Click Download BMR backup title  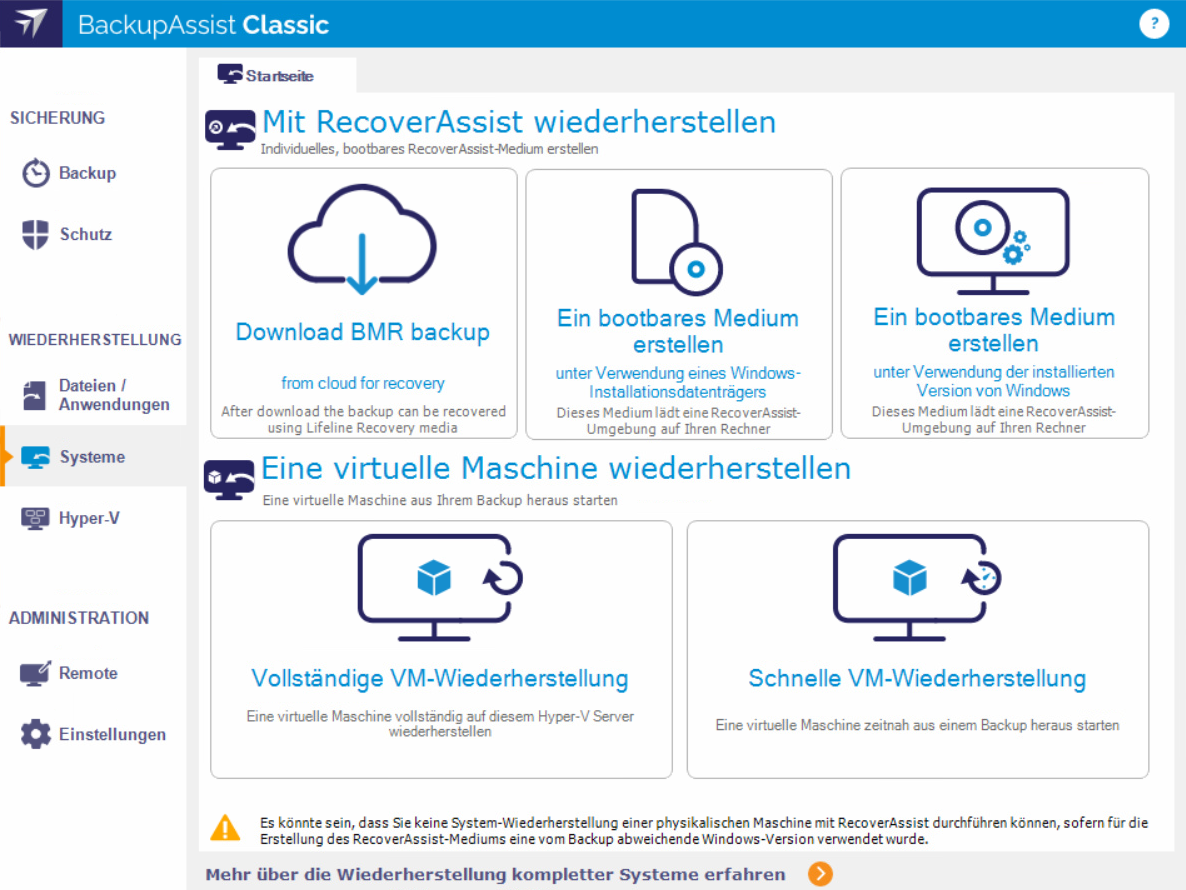[362, 332]
